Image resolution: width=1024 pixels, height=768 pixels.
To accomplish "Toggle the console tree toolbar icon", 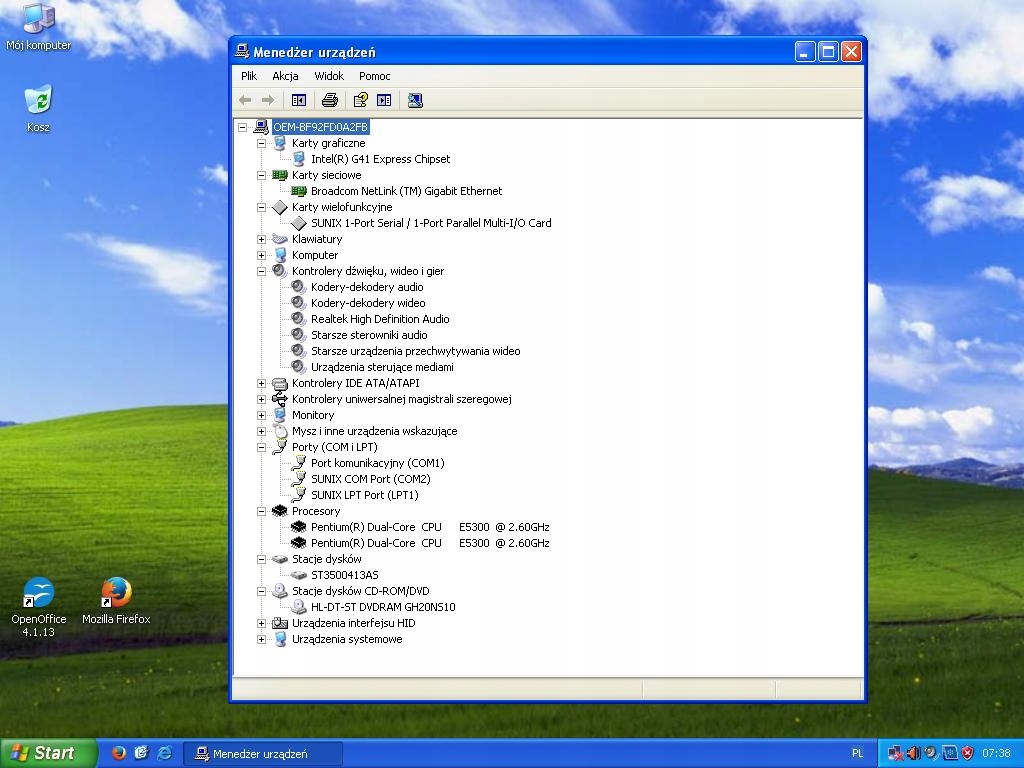I will point(298,100).
